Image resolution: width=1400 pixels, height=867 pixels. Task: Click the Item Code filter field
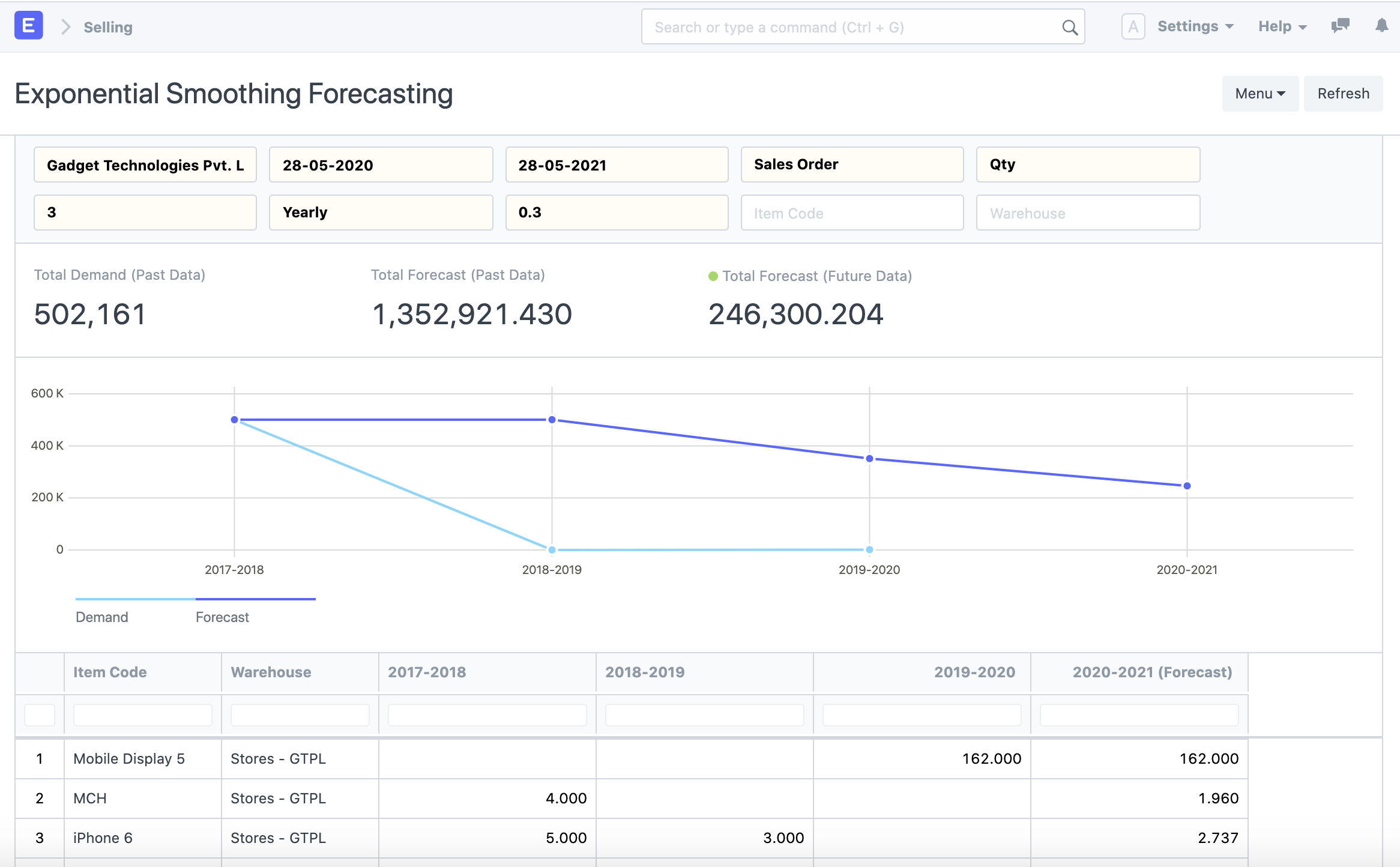(851, 212)
